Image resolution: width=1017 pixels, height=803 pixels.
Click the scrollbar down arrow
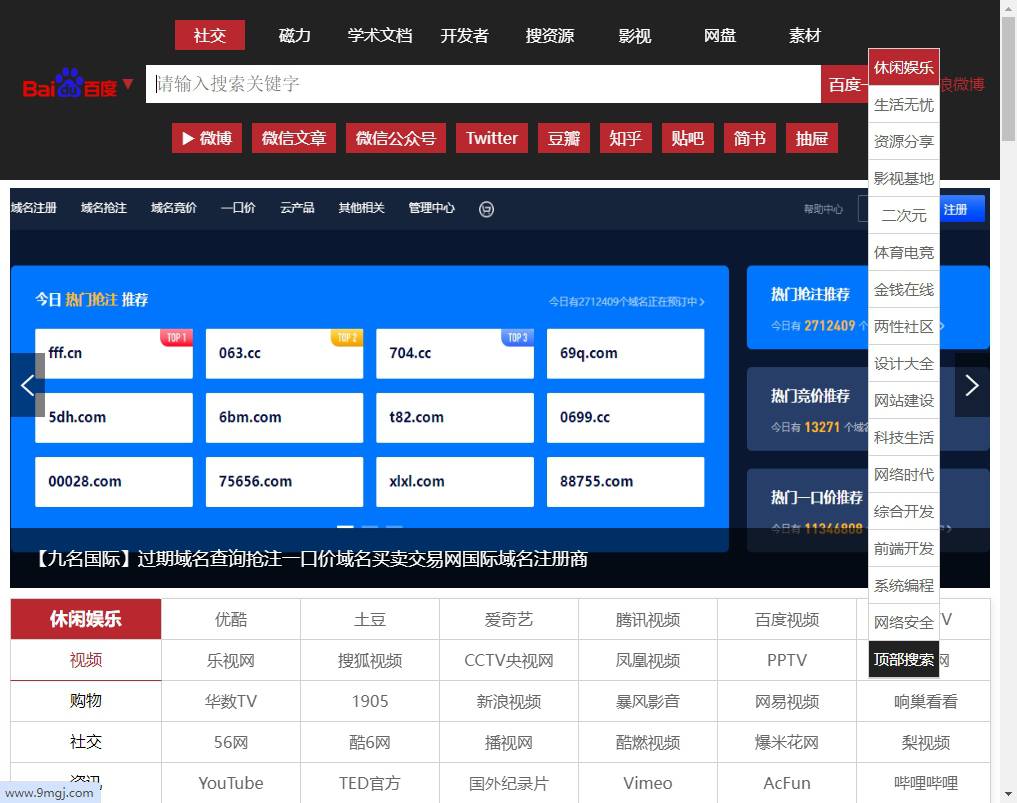coord(1008,795)
